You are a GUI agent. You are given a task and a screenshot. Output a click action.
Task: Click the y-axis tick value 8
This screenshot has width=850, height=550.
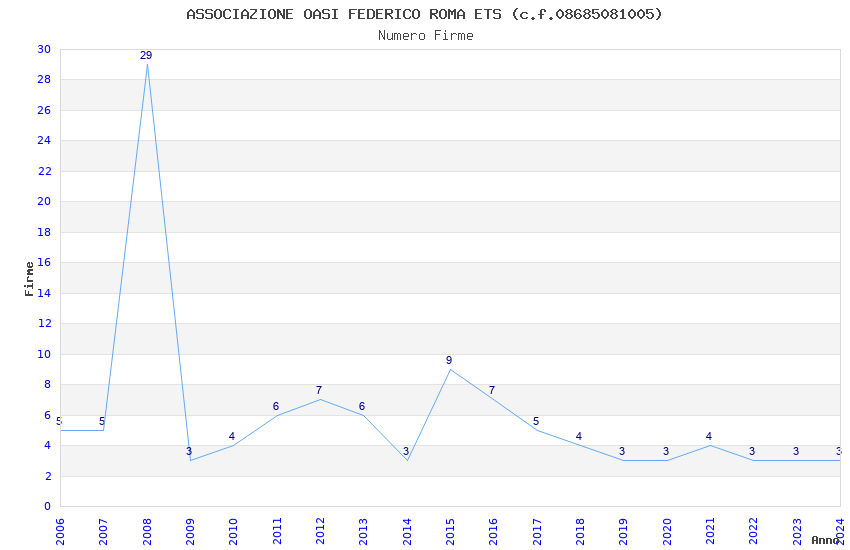coord(48,385)
